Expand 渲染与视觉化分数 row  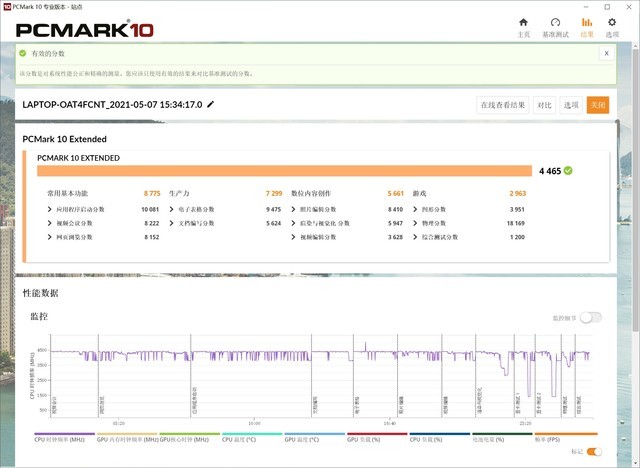[x=293, y=223]
